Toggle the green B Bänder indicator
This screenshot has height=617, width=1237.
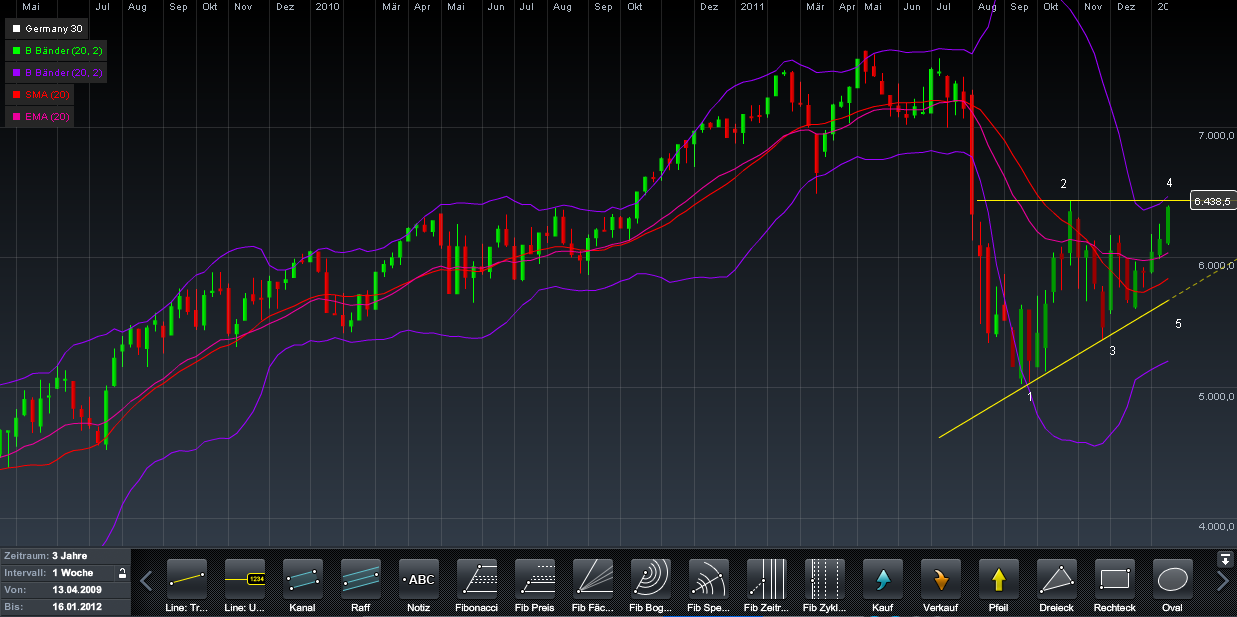click(x=55, y=50)
